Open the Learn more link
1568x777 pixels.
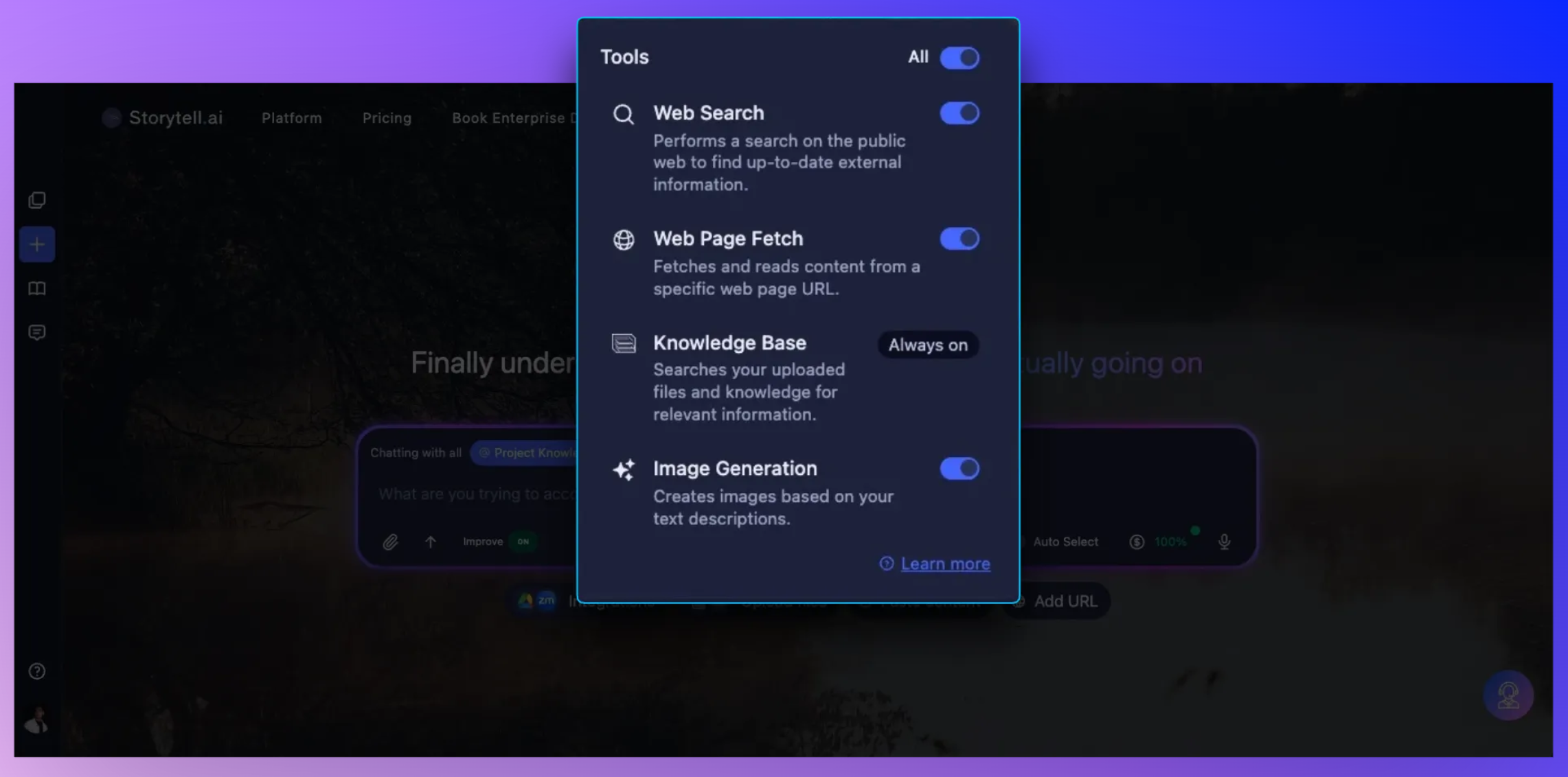coord(944,564)
